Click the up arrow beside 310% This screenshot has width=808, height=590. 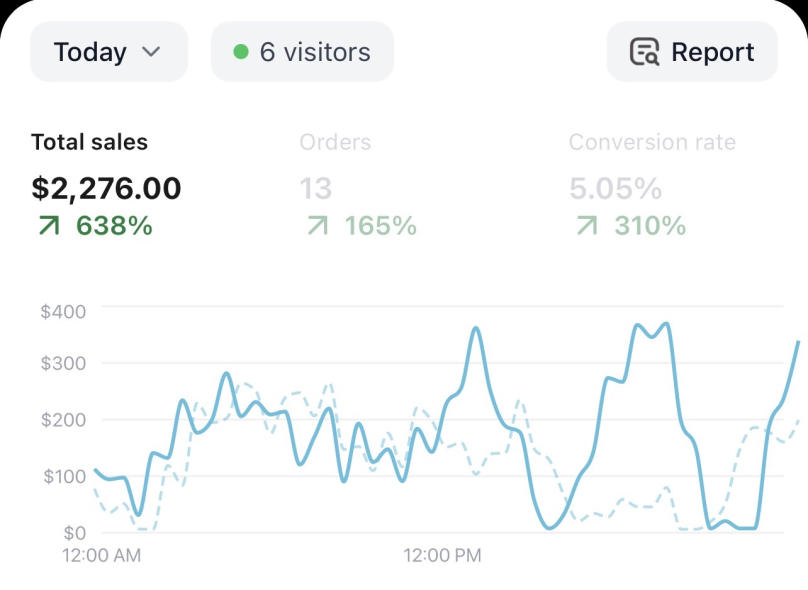[x=587, y=226]
